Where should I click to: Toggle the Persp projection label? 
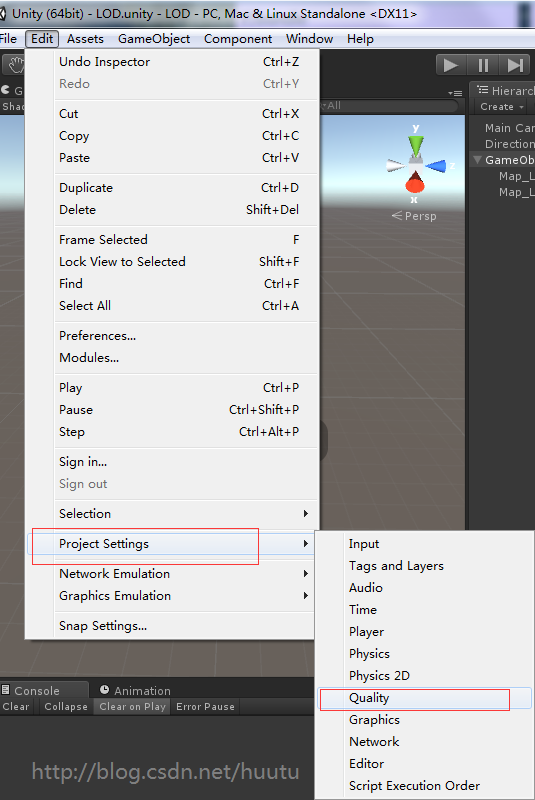pyautogui.click(x=414, y=216)
